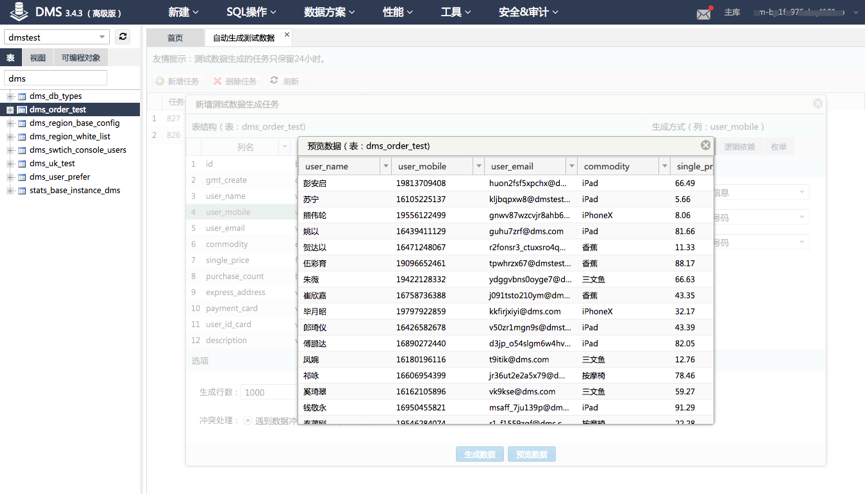865x494 pixels.
Task: Click the cell kkfirjxiyi@dms.com
Action: [x=525, y=311]
